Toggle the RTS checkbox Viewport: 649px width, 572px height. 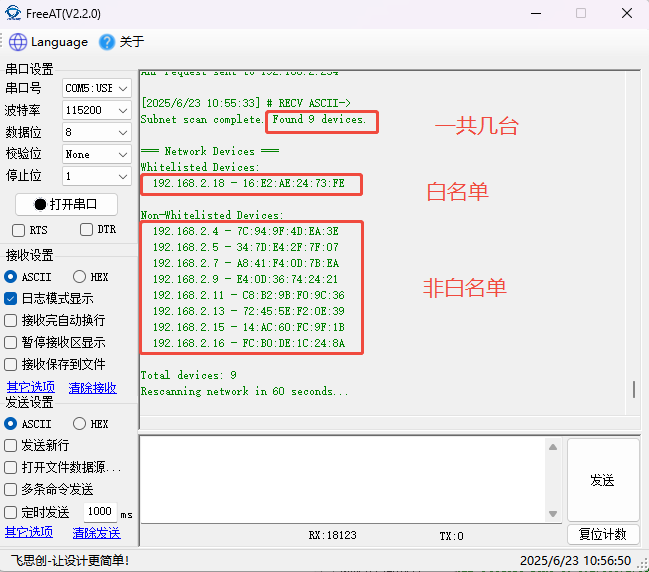pyautogui.click(x=18, y=230)
